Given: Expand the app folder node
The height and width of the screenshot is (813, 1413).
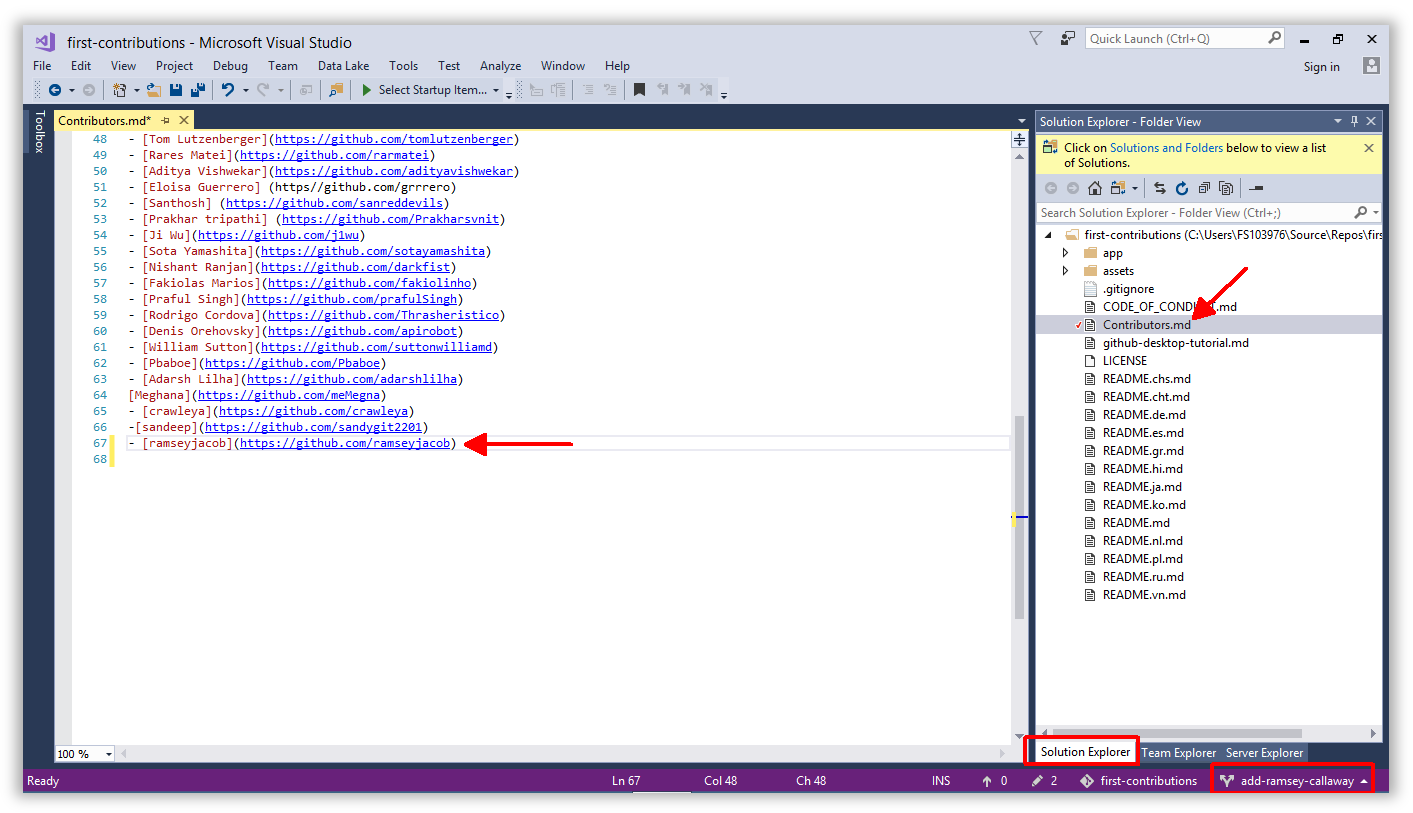Looking at the screenshot, I should pyautogui.click(x=1065, y=253).
